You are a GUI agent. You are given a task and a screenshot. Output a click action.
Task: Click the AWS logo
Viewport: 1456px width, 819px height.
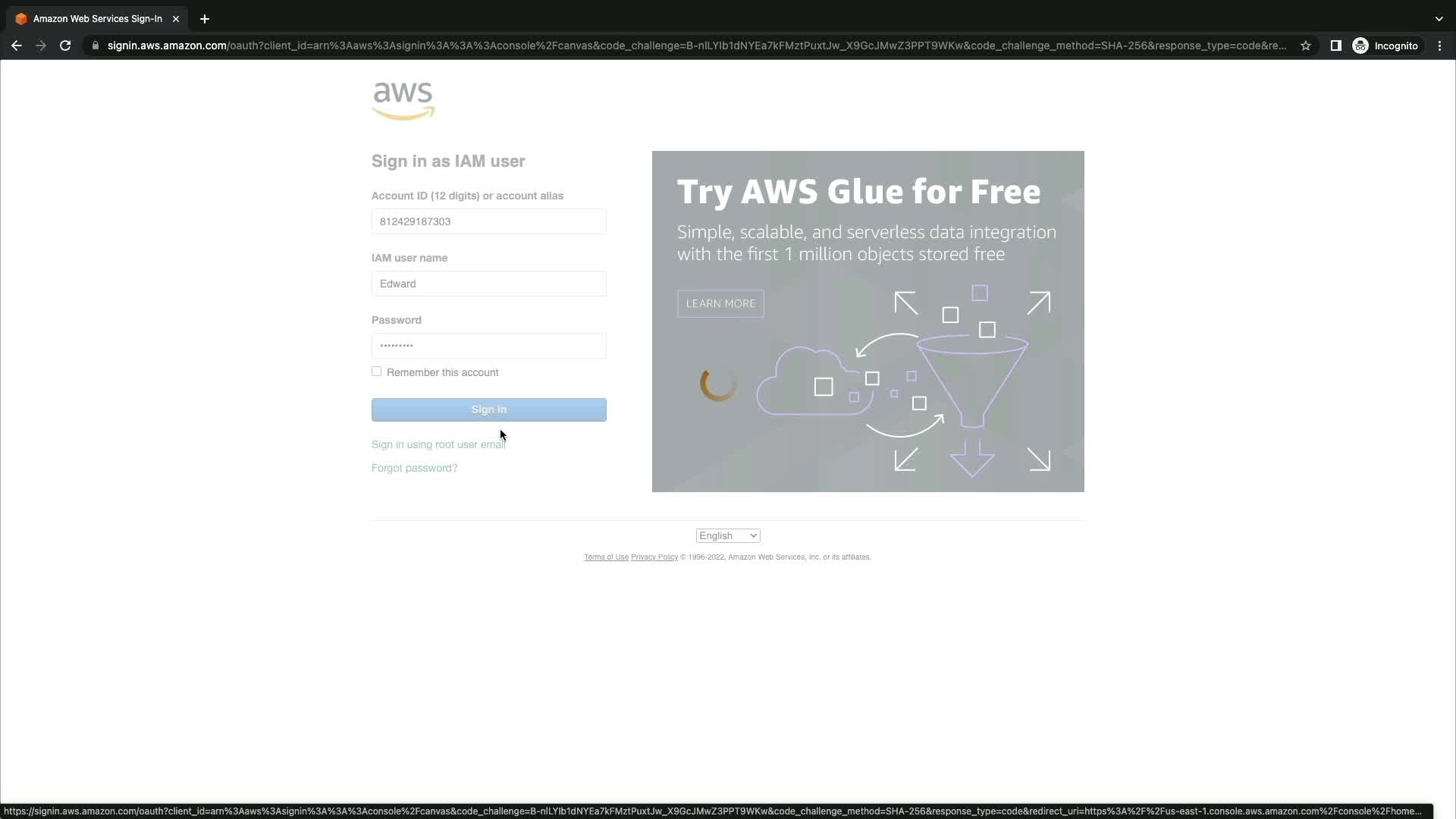pos(403,101)
